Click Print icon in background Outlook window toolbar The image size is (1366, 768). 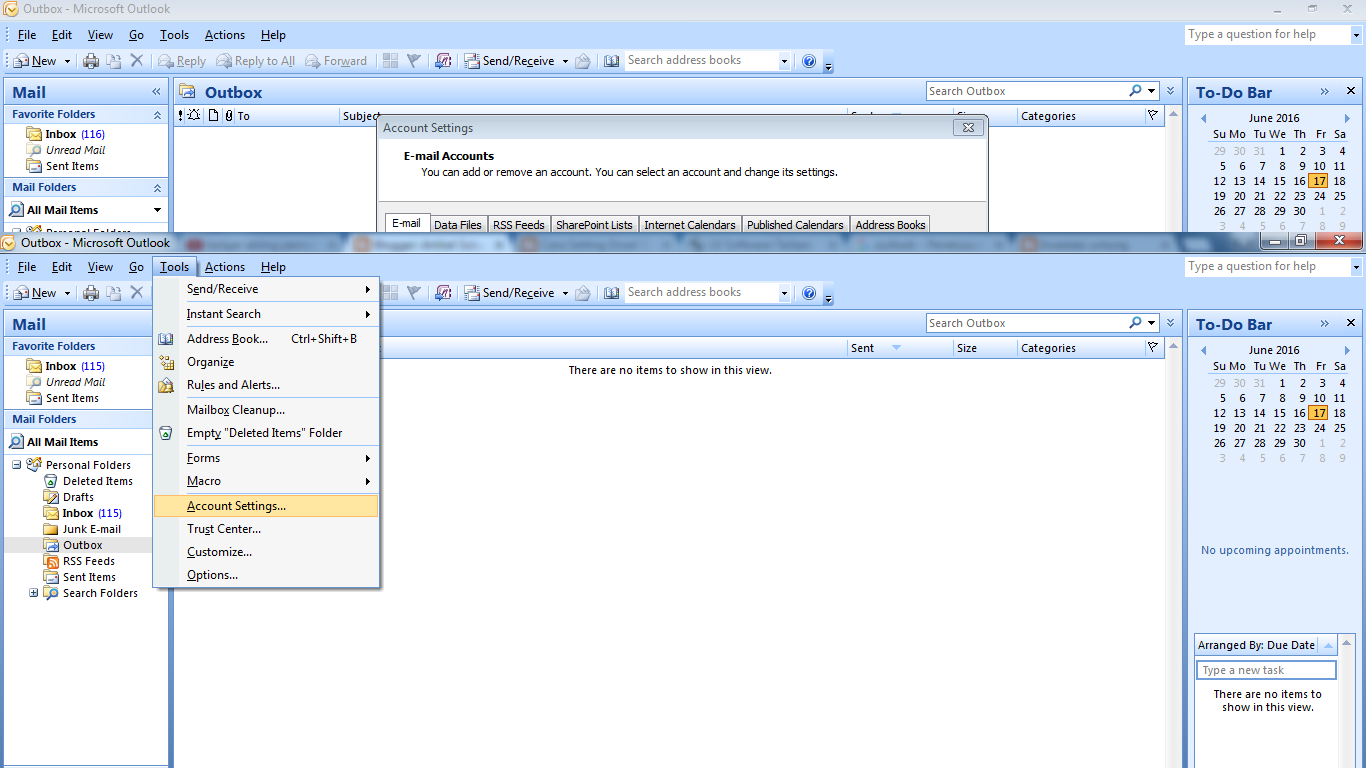91,61
